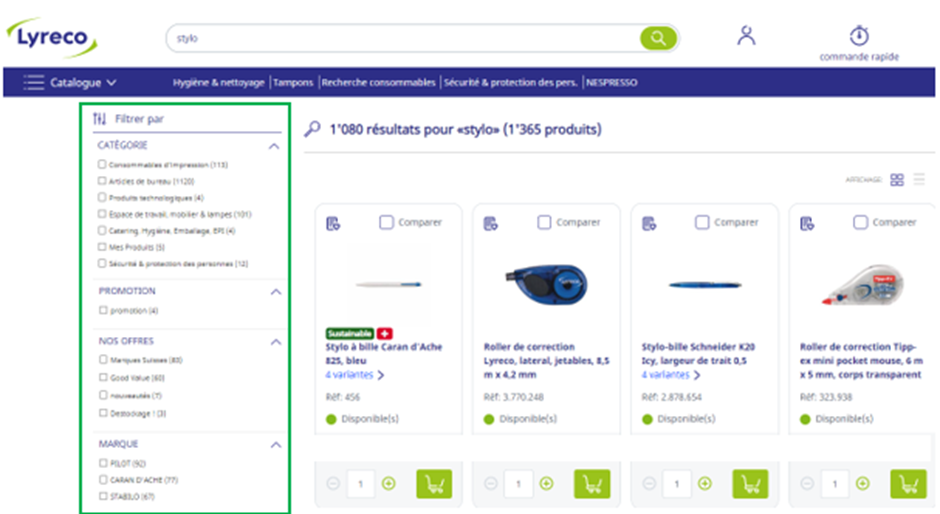940x514 pixels.
Task: Open Roller de correction Lyreco product
Action: click(x=546, y=360)
